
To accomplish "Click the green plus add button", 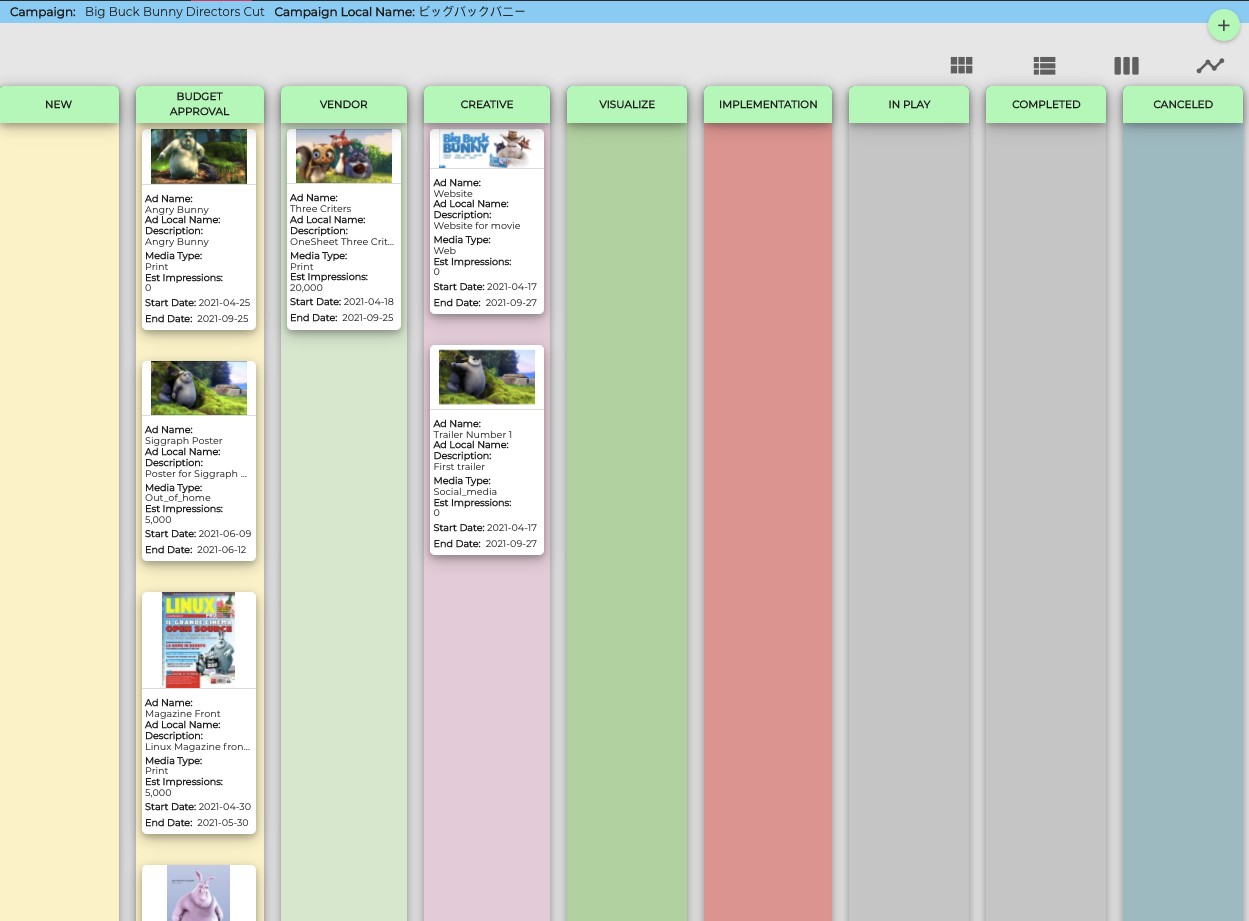I will (1224, 26).
